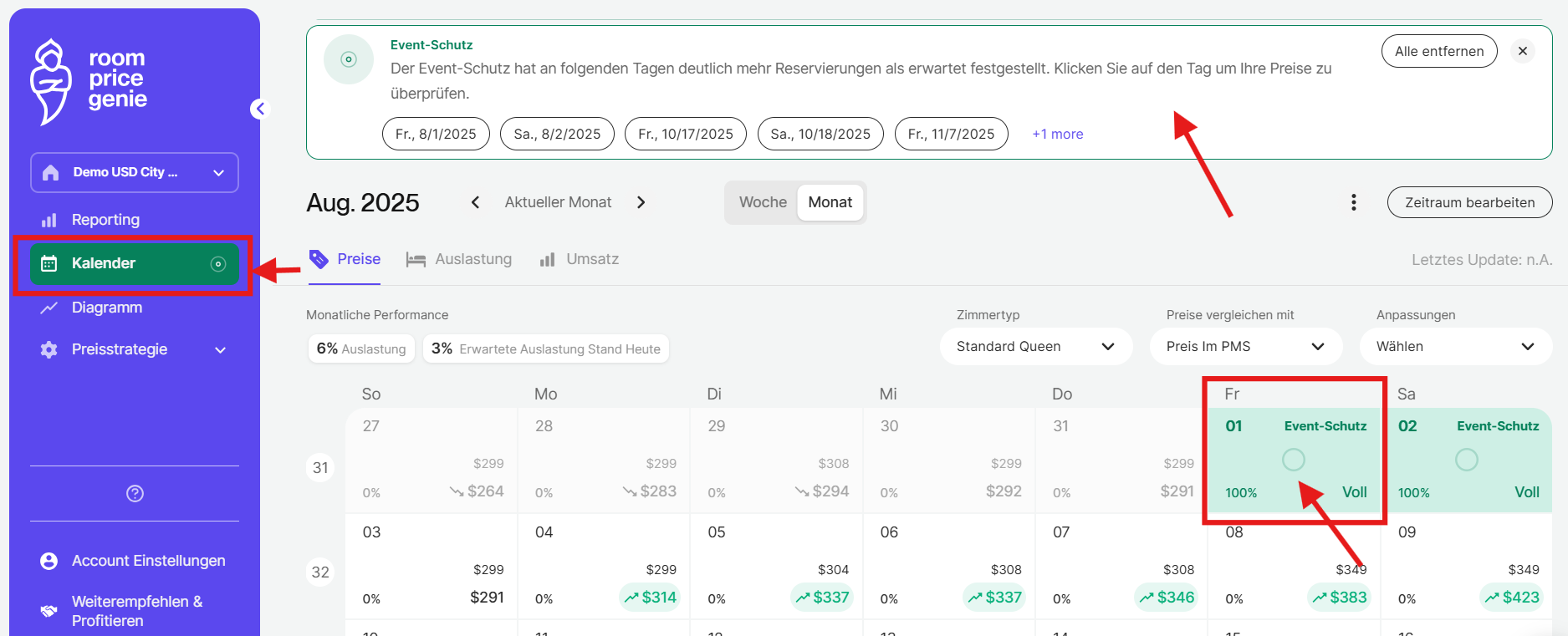Switch to the Umsatz tab
This screenshot has height=636, width=1568.
coord(580,259)
